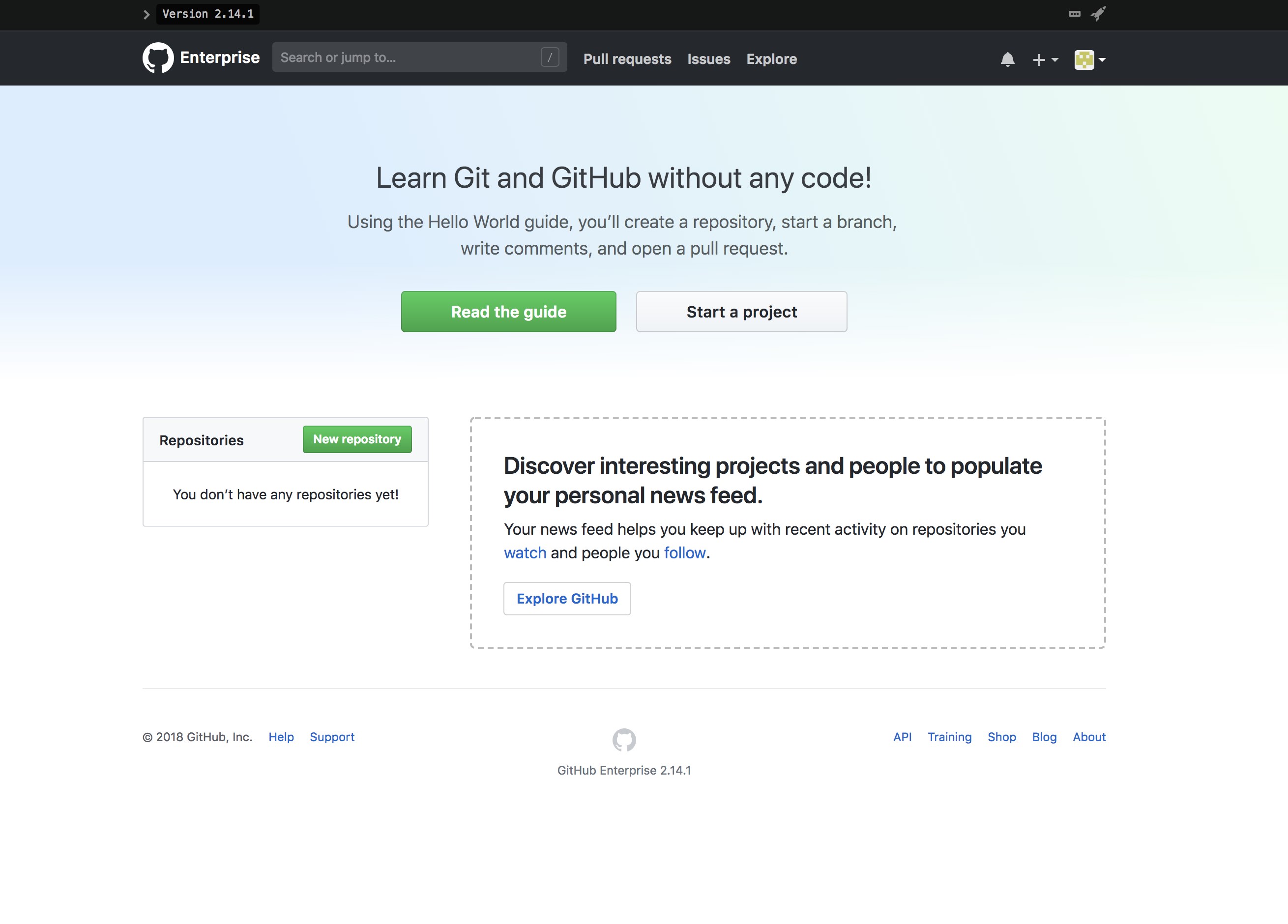This screenshot has height=924, width=1288.
Task: Follow the watch link in news feed text
Action: (x=525, y=552)
